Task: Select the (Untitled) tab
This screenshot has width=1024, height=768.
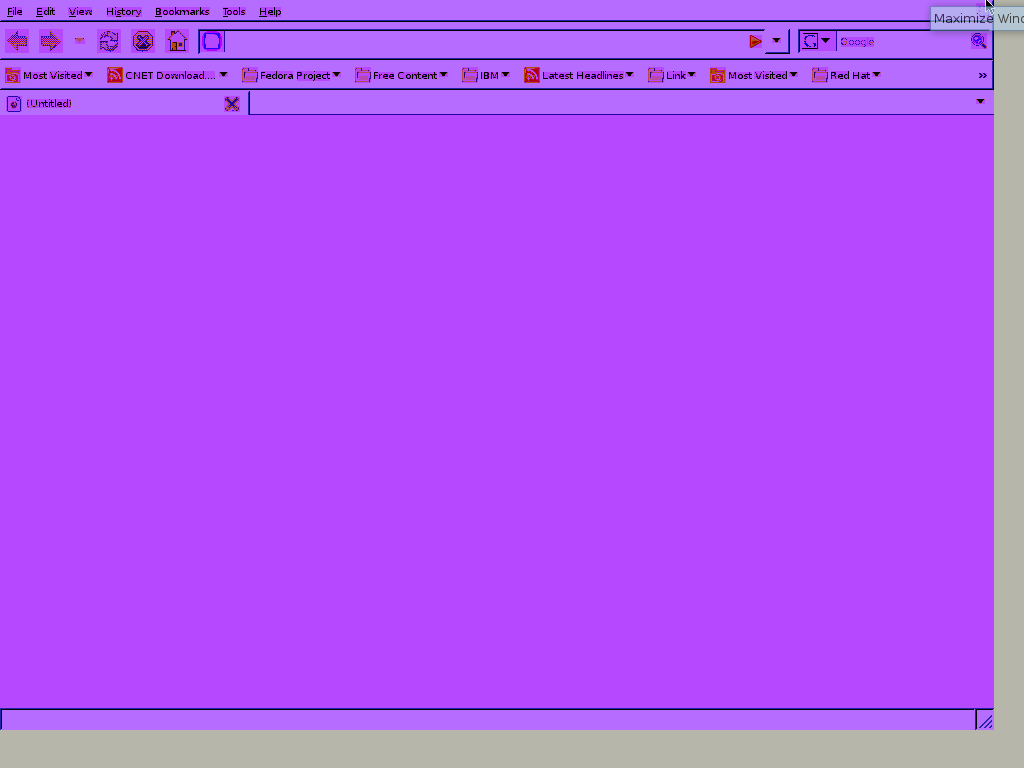Action: click(x=110, y=104)
